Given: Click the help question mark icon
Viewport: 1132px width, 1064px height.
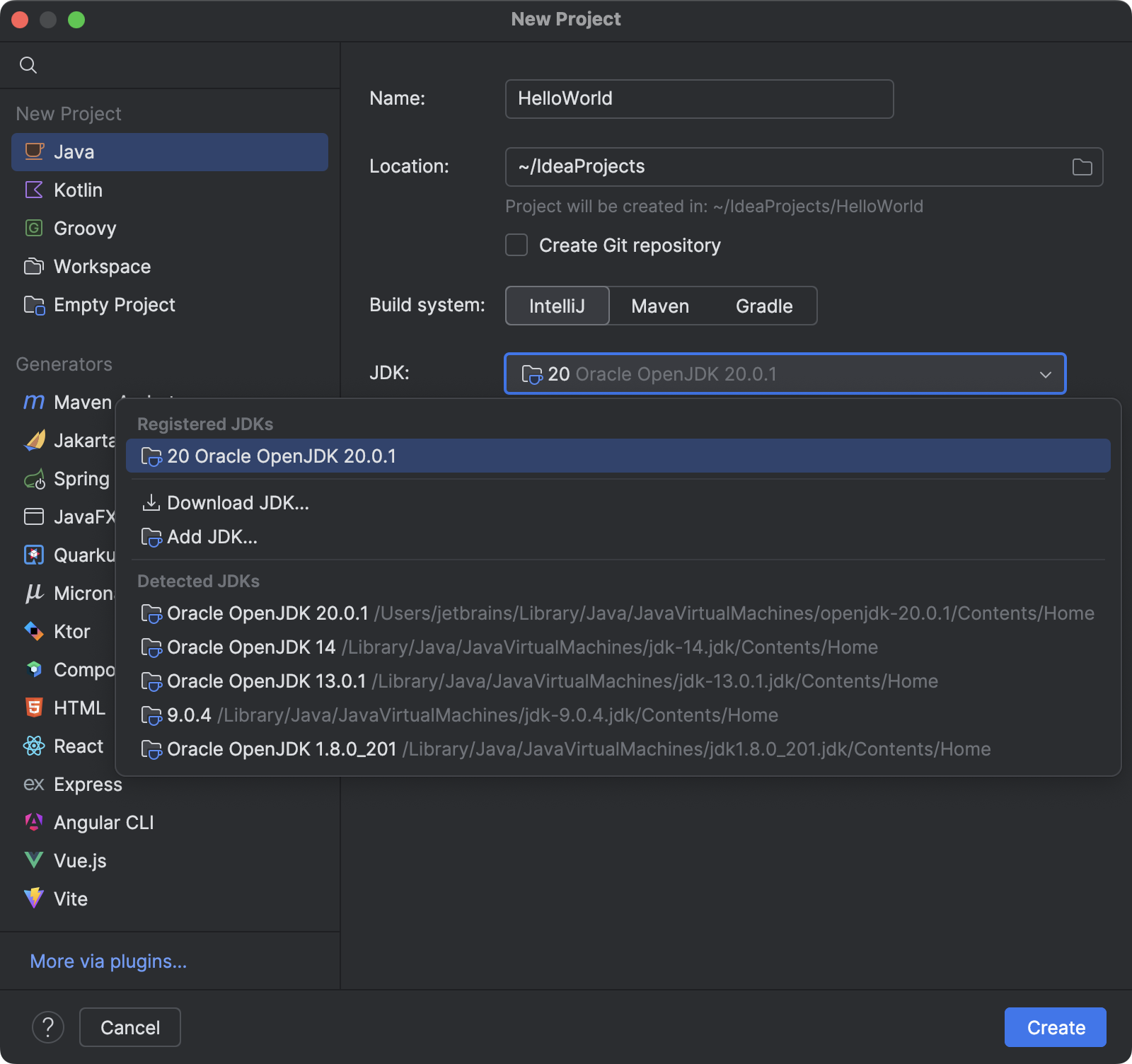Looking at the screenshot, I should click(48, 1027).
